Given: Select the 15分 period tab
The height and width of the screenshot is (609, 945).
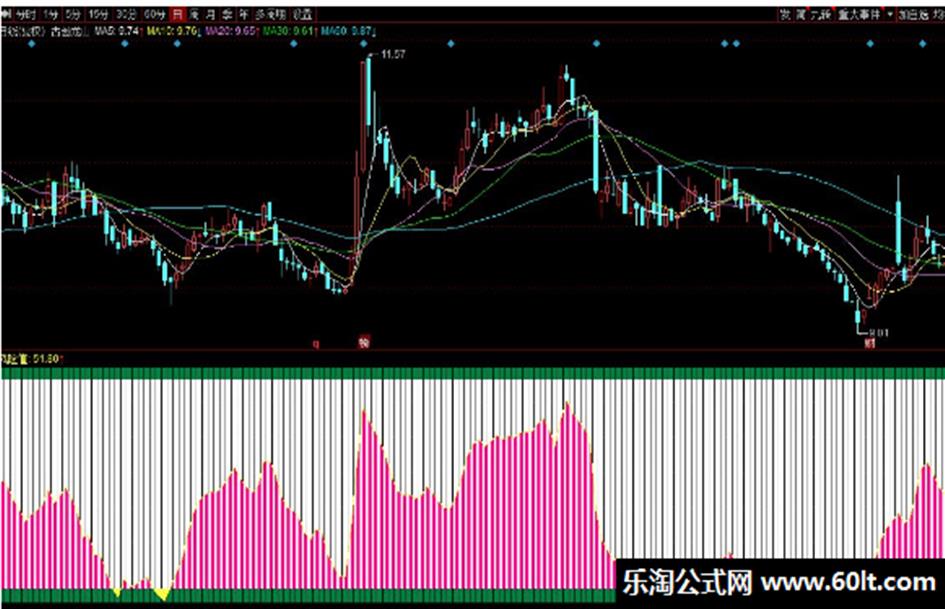Looking at the screenshot, I should coord(98,14).
